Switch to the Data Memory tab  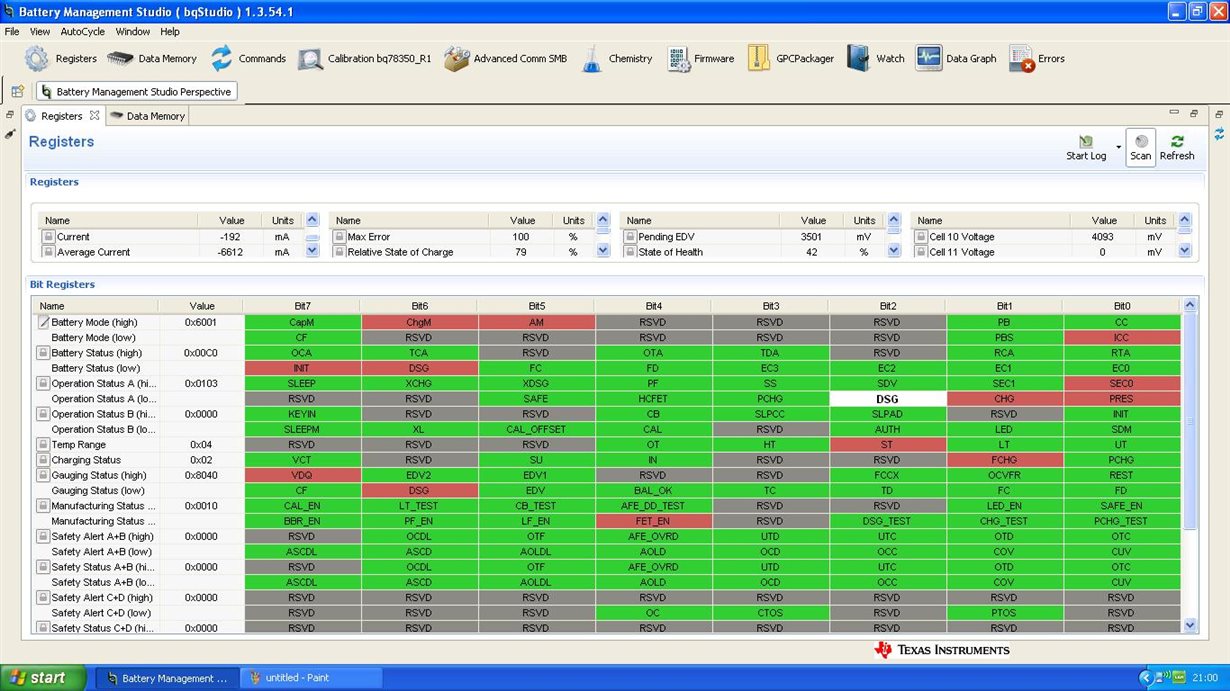pyautogui.click(x=147, y=116)
